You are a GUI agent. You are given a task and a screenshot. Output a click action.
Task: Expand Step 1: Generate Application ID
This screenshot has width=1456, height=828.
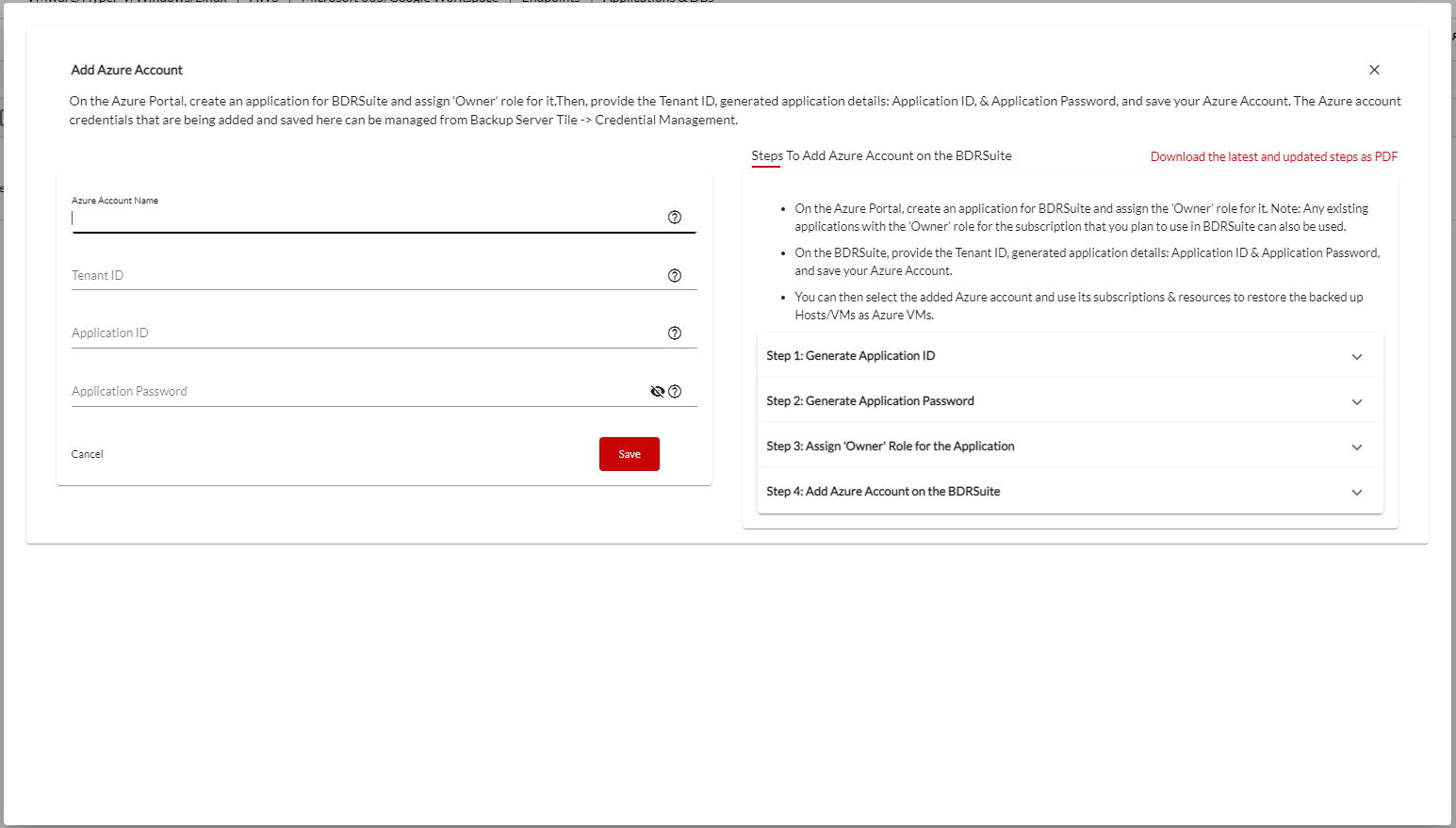1070,356
